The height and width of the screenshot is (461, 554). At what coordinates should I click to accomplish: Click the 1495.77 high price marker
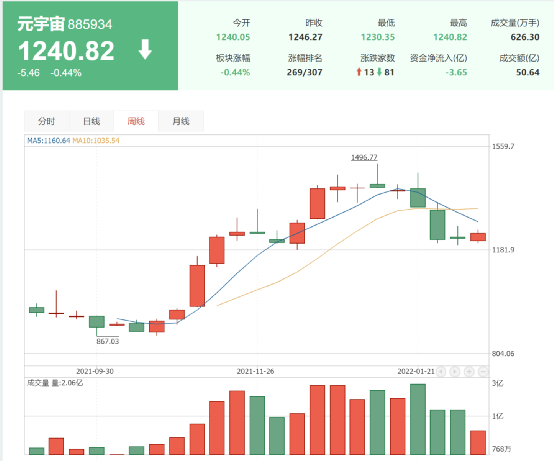tap(364, 157)
